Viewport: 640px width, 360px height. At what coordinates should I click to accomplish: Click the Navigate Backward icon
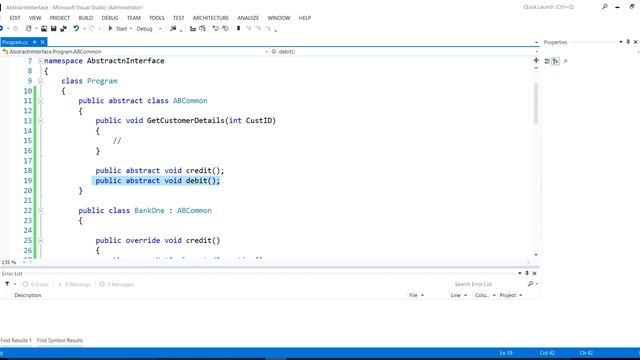click(2, 29)
